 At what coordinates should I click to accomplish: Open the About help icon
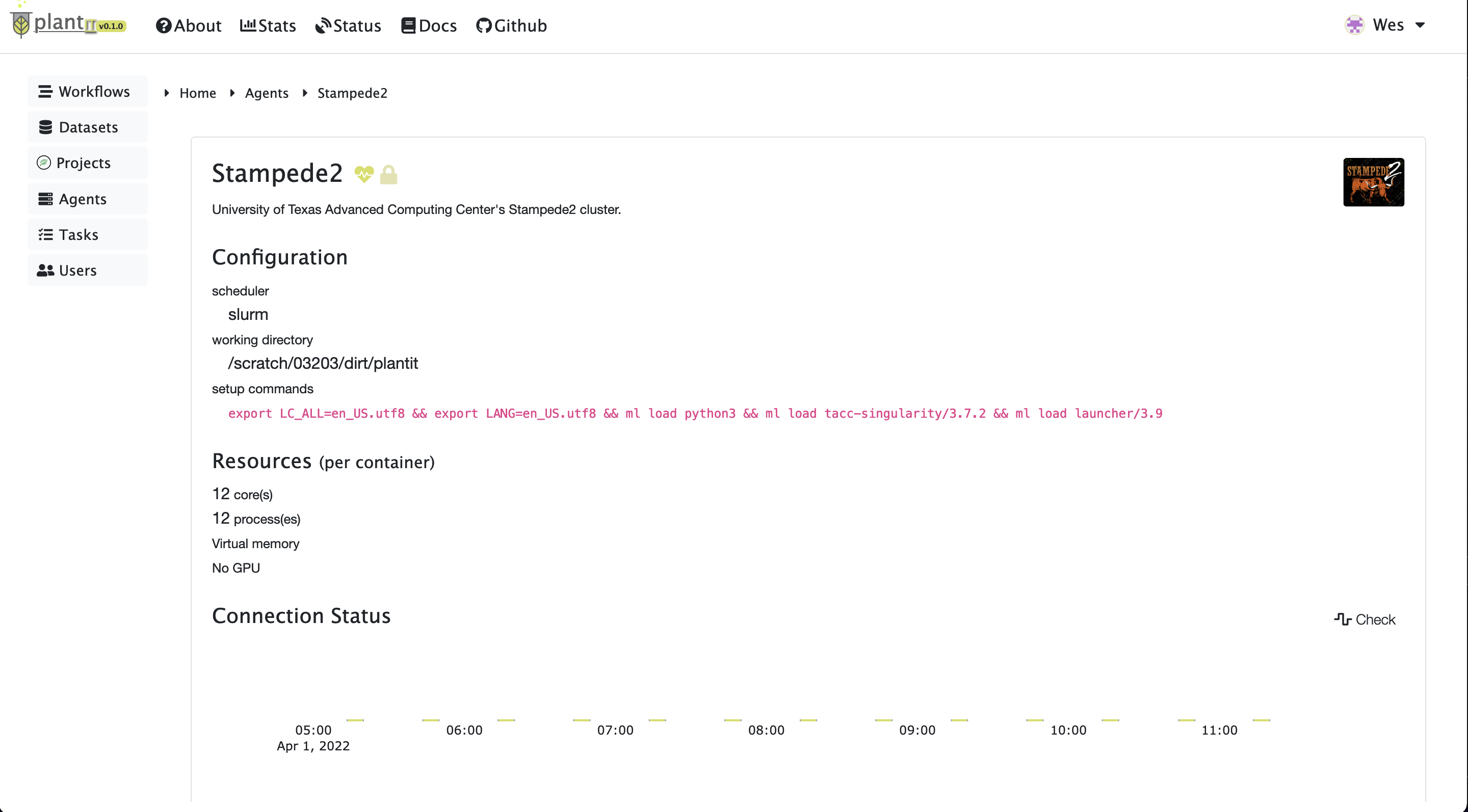(x=164, y=26)
